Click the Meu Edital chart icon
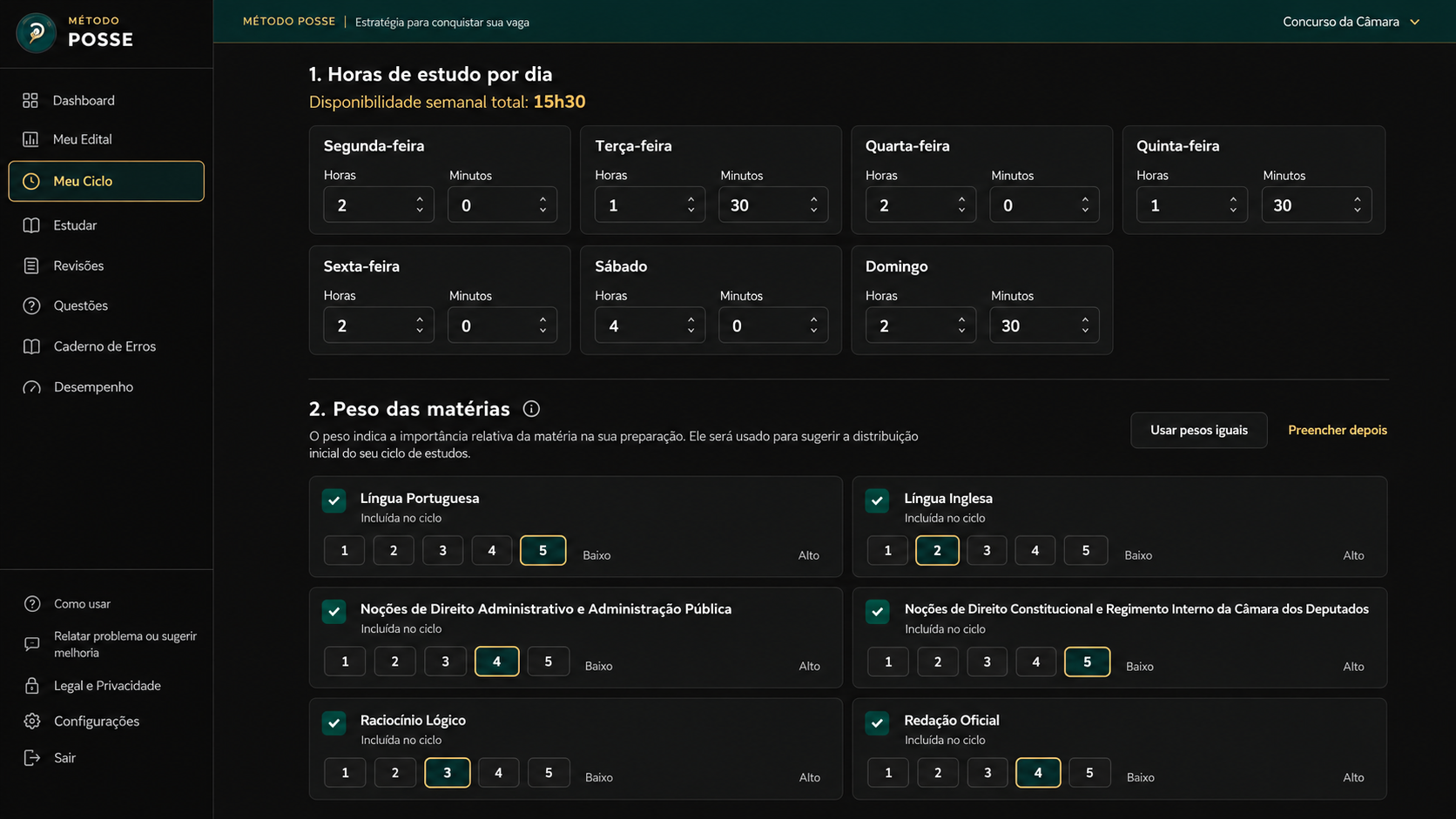The image size is (1456, 819). pyautogui.click(x=30, y=139)
